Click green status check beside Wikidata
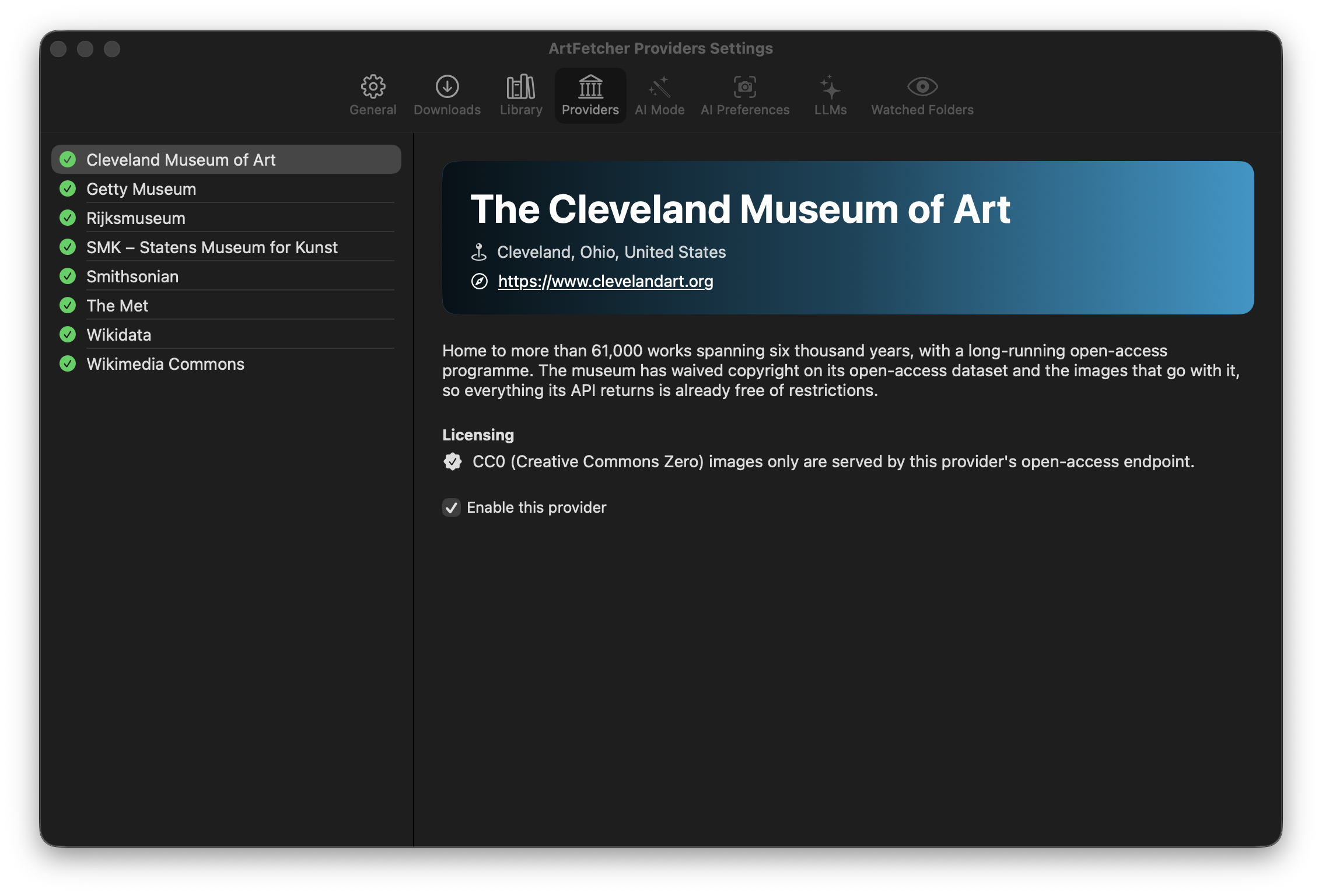 point(68,334)
